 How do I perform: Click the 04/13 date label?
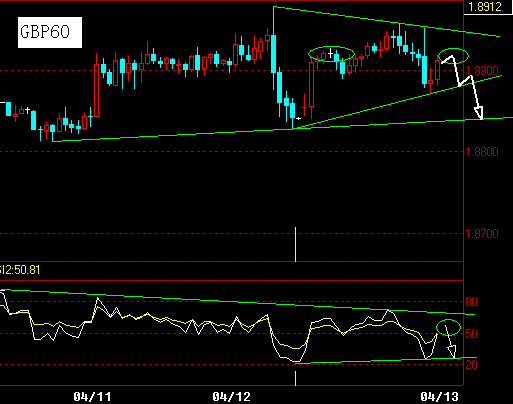pos(439,397)
